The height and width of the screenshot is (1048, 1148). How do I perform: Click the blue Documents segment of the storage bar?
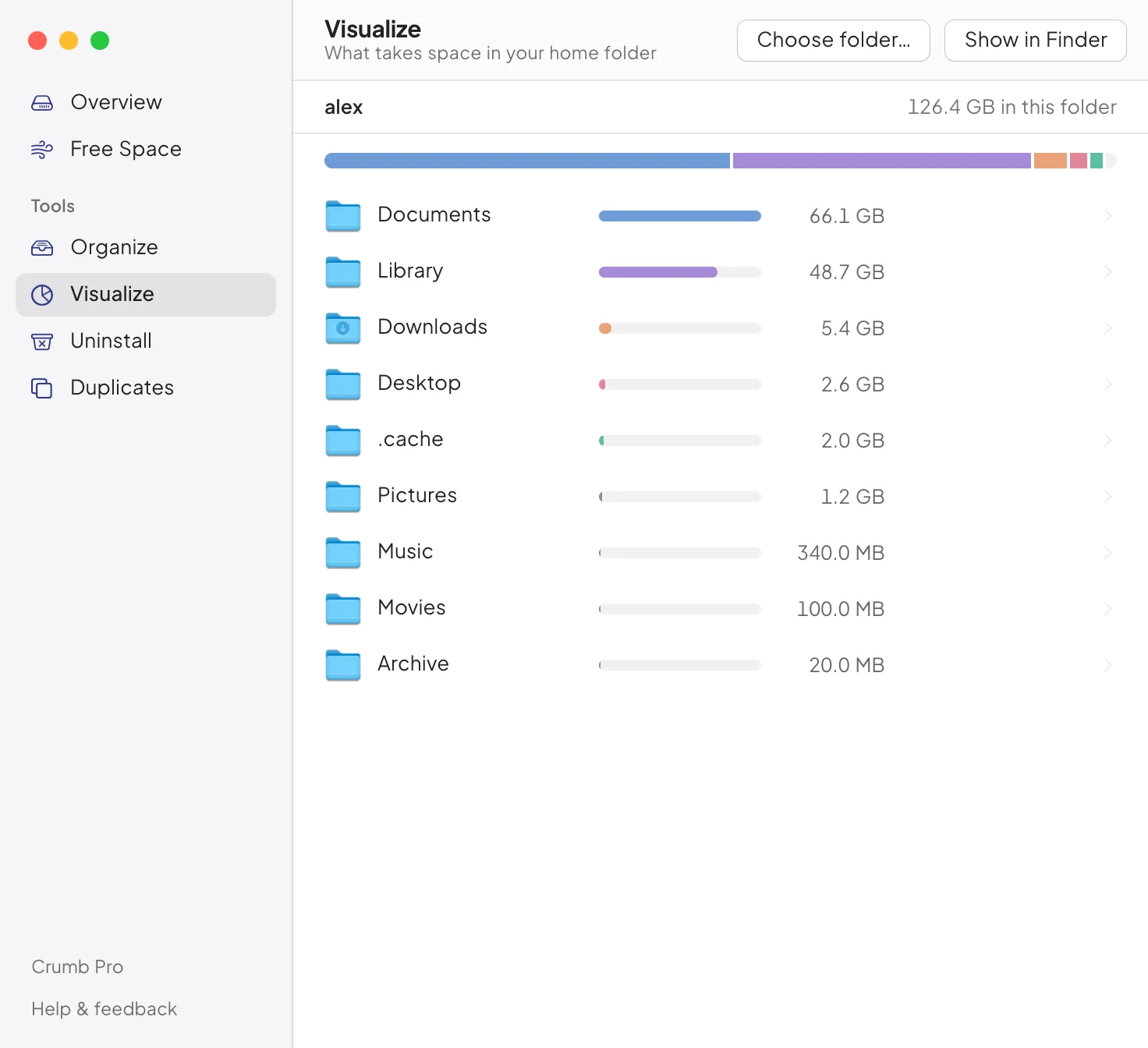coord(527,161)
